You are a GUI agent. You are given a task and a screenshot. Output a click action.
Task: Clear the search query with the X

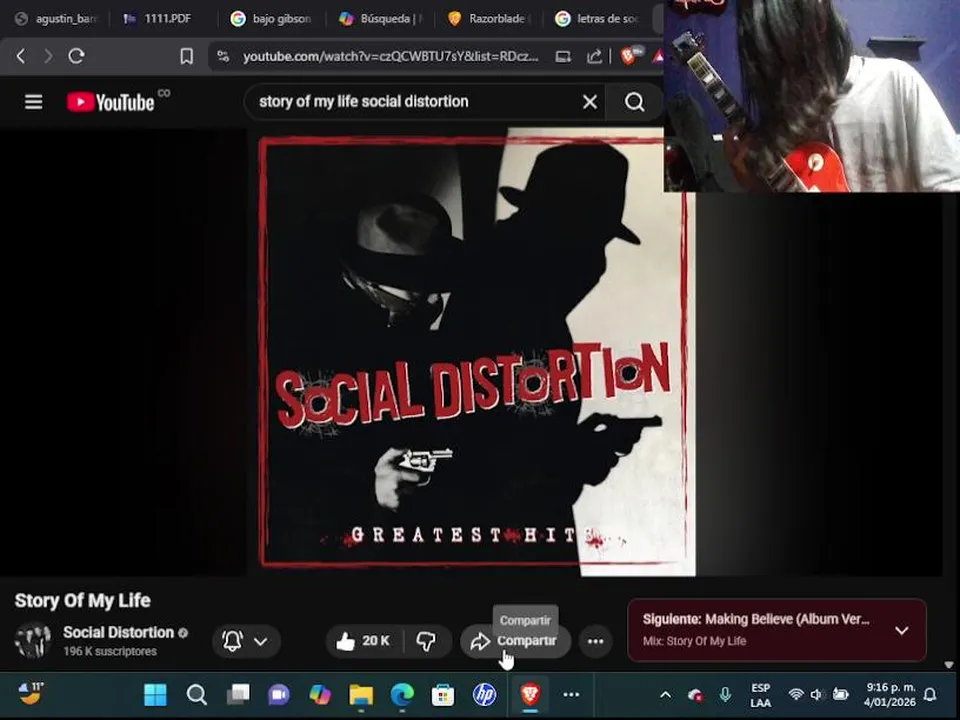pyautogui.click(x=590, y=102)
